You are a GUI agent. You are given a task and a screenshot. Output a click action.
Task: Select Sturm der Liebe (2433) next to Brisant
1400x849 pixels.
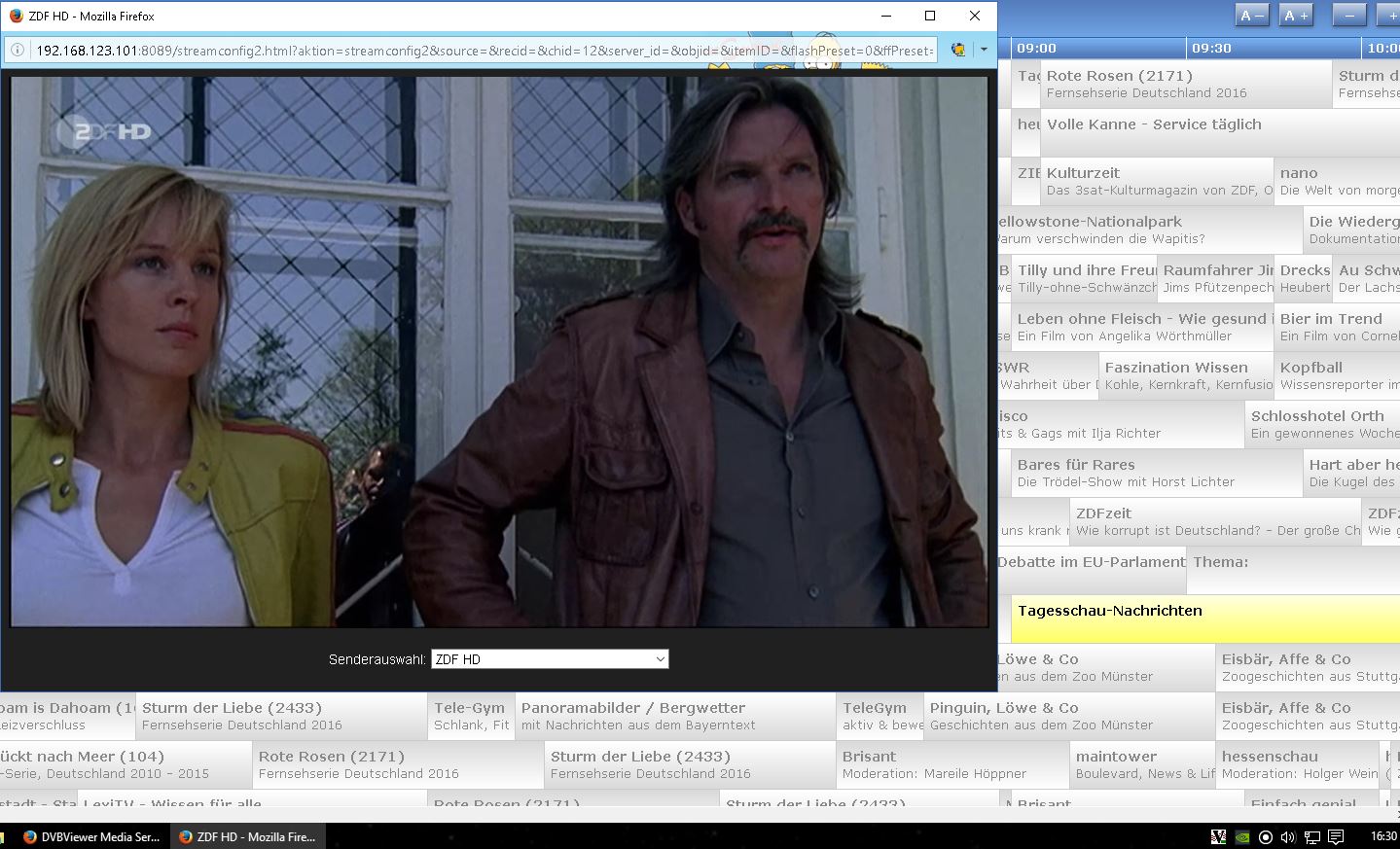click(690, 764)
